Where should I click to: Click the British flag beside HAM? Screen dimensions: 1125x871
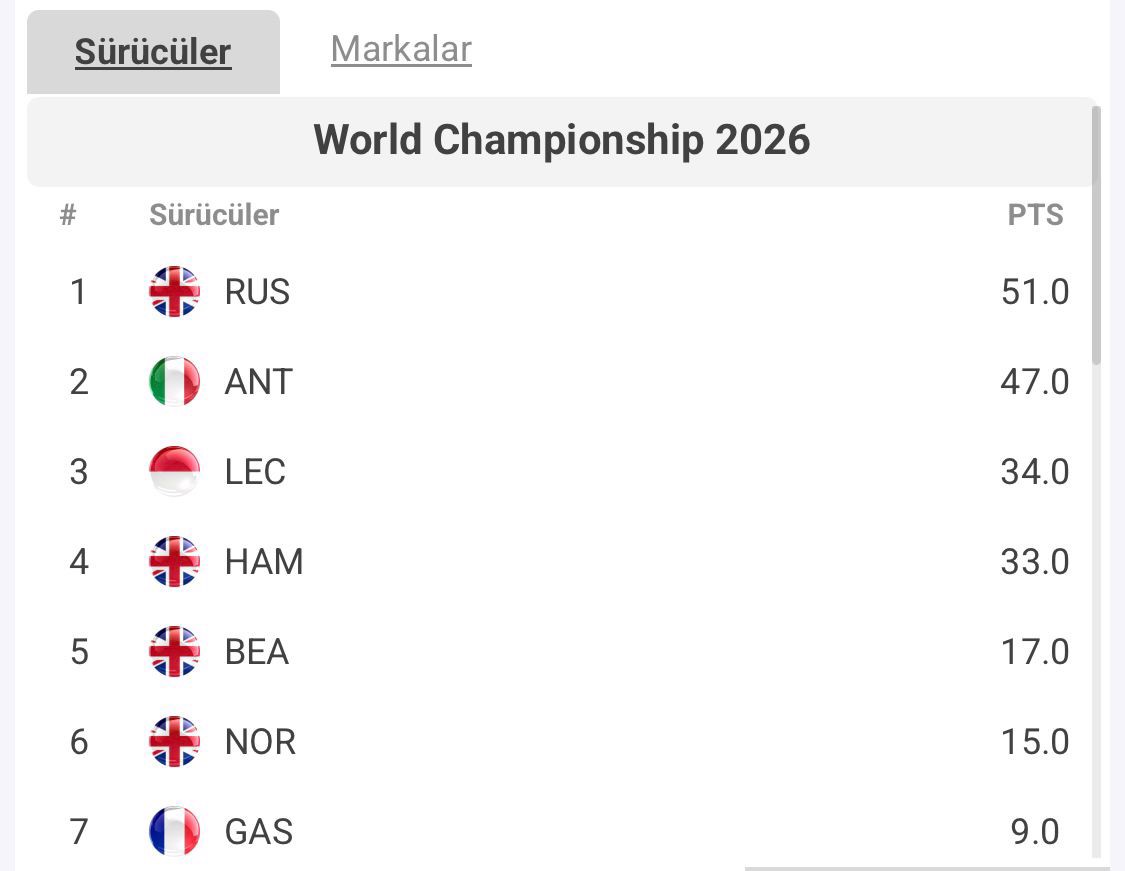174,562
